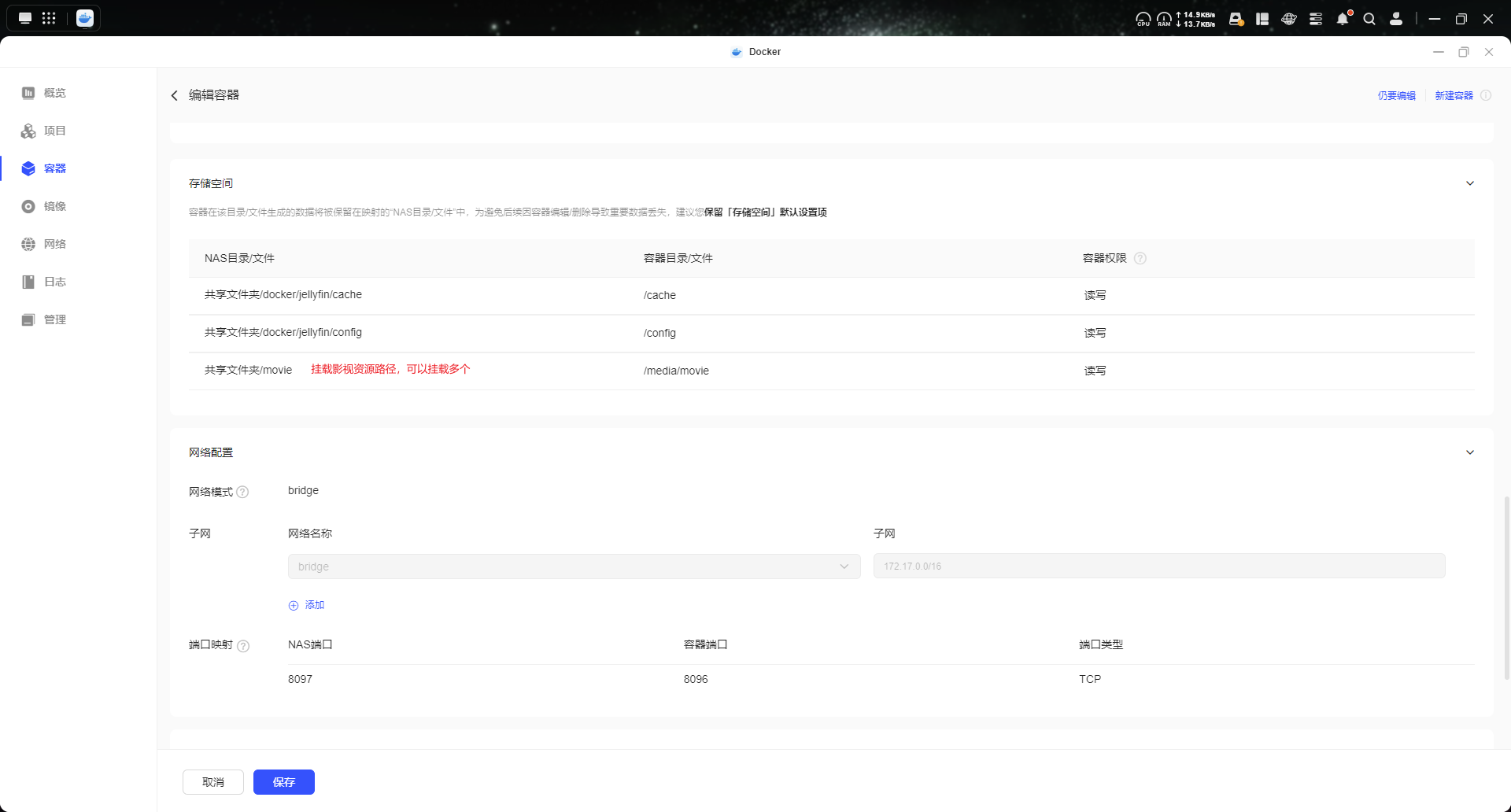
Task: Open the bridge network name dropdown
Action: pyautogui.click(x=574, y=567)
